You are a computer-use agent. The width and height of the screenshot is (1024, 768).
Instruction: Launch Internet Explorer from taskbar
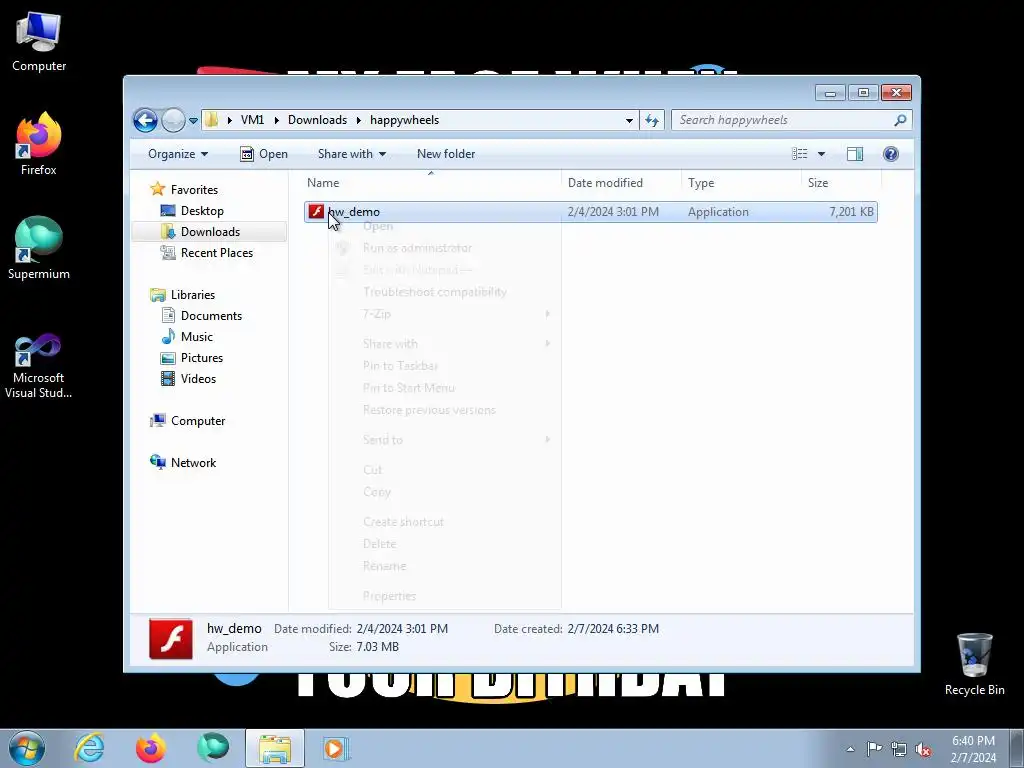tap(89, 748)
